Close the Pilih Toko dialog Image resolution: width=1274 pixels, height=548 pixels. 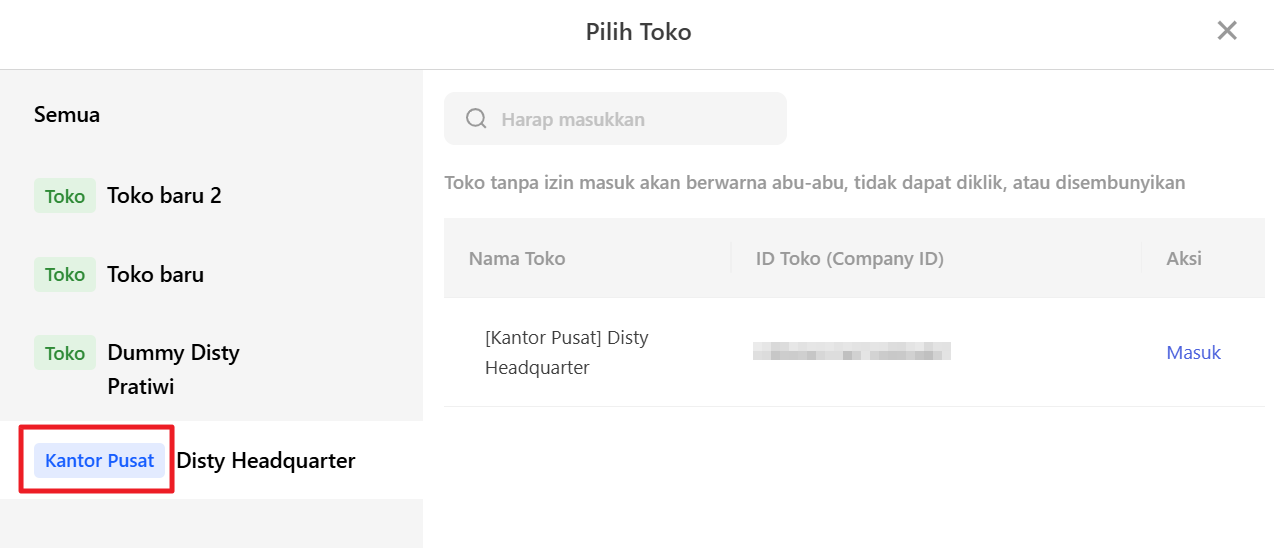coord(1227,31)
